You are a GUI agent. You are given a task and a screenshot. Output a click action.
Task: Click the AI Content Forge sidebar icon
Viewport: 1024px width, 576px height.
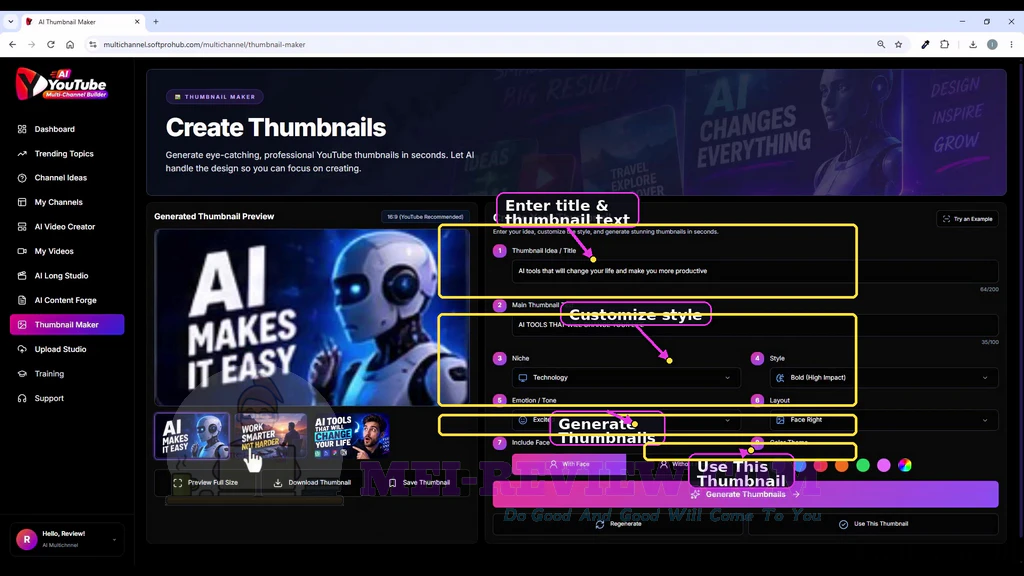pos(22,300)
